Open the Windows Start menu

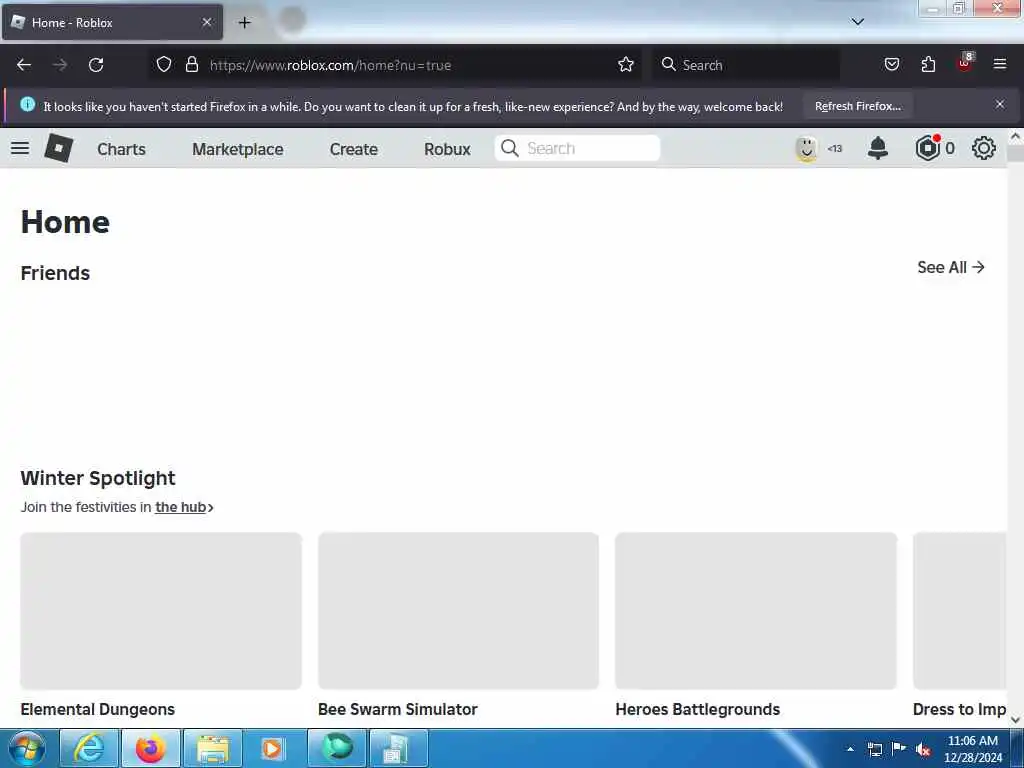pyautogui.click(x=27, y=748)
